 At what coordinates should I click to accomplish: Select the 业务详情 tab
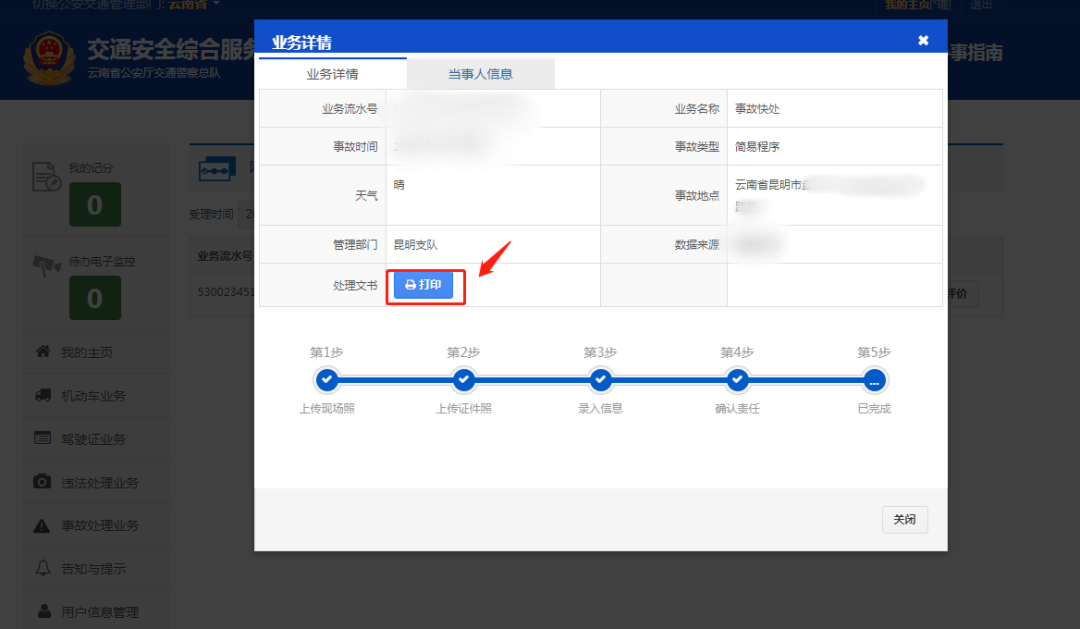tap(332, 74)
